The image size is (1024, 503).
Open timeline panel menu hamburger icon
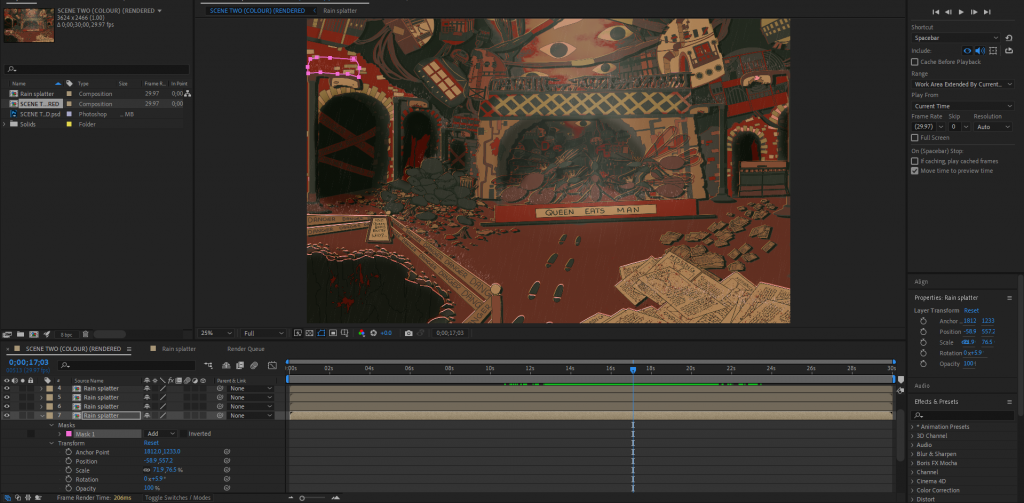129,349
